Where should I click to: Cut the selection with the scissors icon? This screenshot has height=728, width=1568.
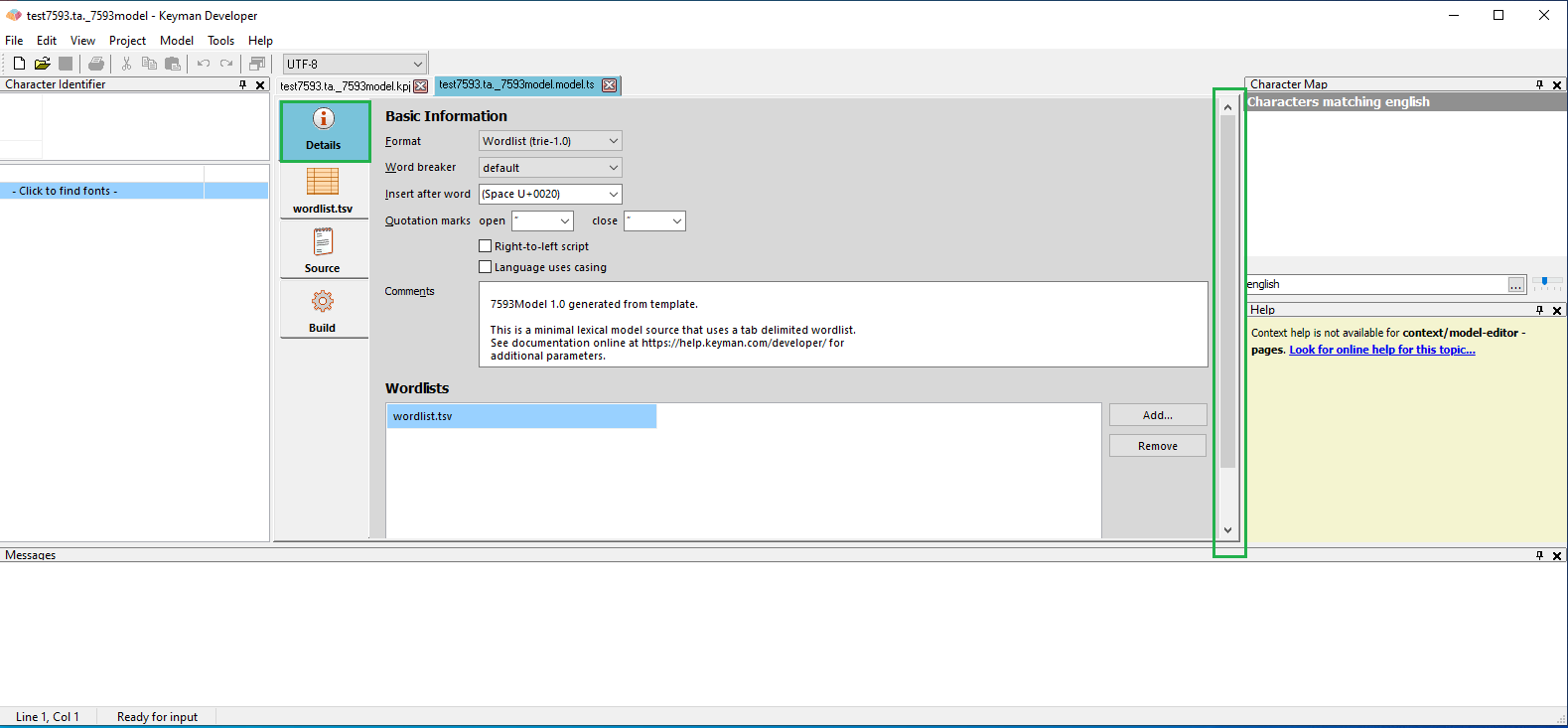pos(126,64)
